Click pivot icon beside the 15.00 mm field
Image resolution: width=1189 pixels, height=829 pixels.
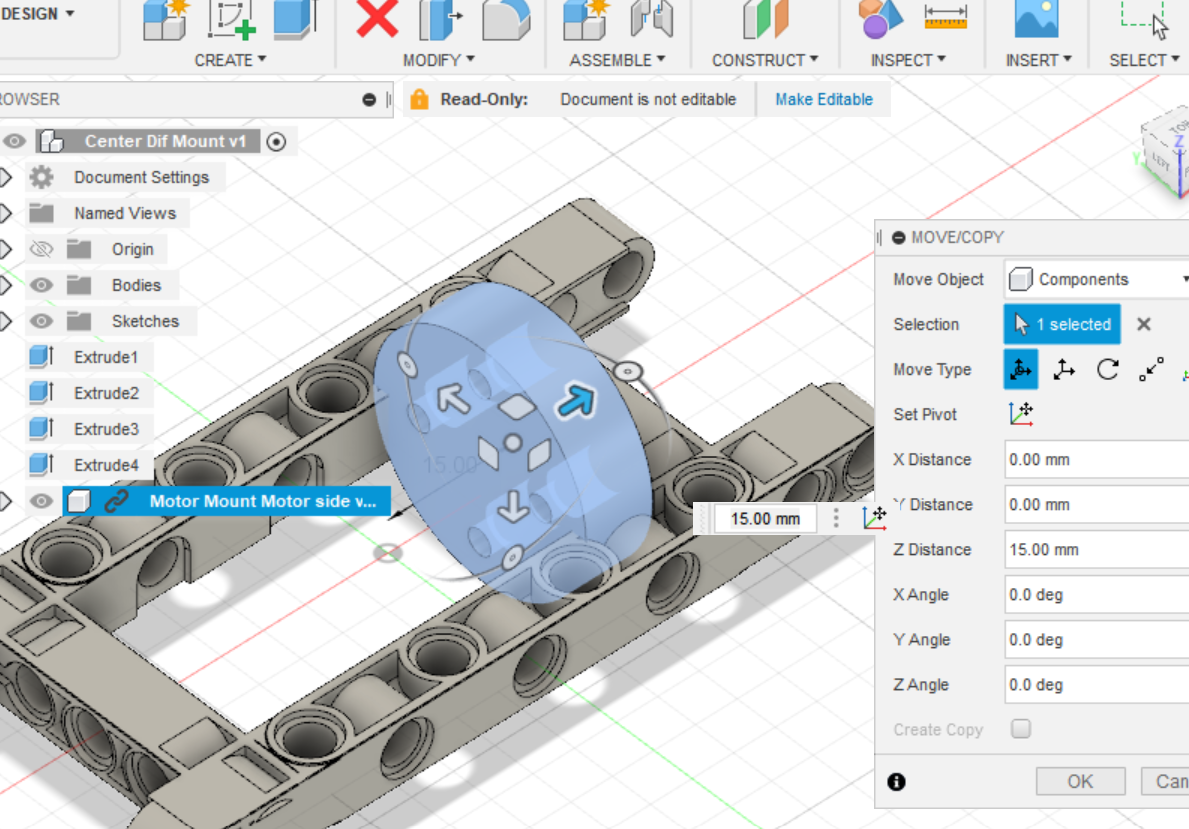[874, 518]
